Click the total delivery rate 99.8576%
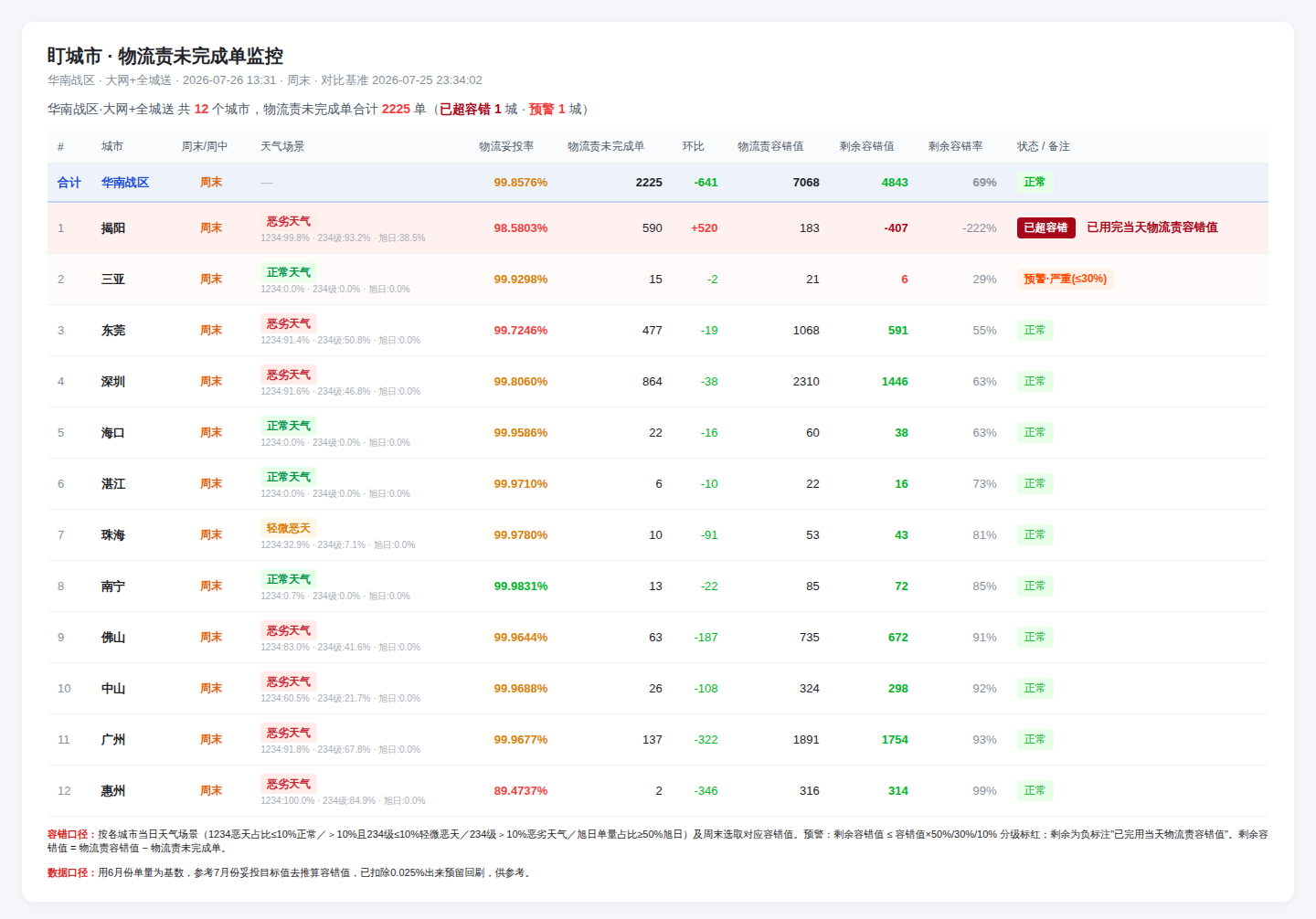Viewport: 1316px width, 919px height. point(521,183)
